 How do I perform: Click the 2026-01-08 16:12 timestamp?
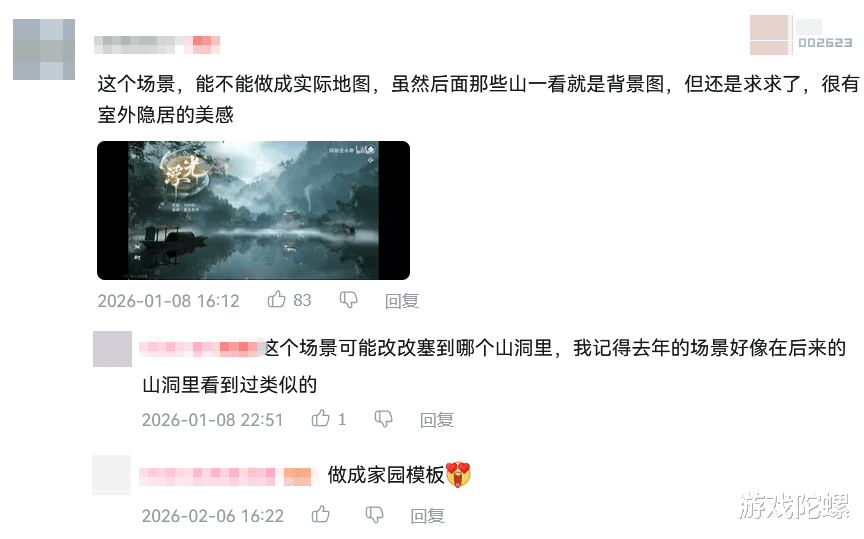[169, 301]
